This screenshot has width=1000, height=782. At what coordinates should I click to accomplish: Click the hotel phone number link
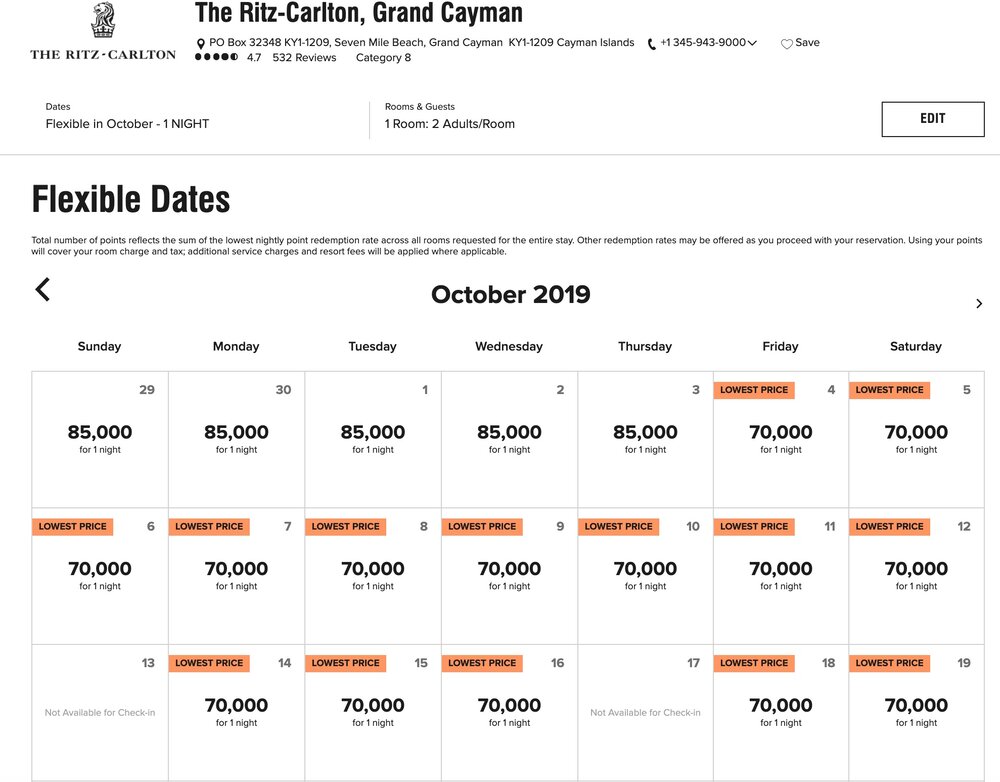[703, 43]
